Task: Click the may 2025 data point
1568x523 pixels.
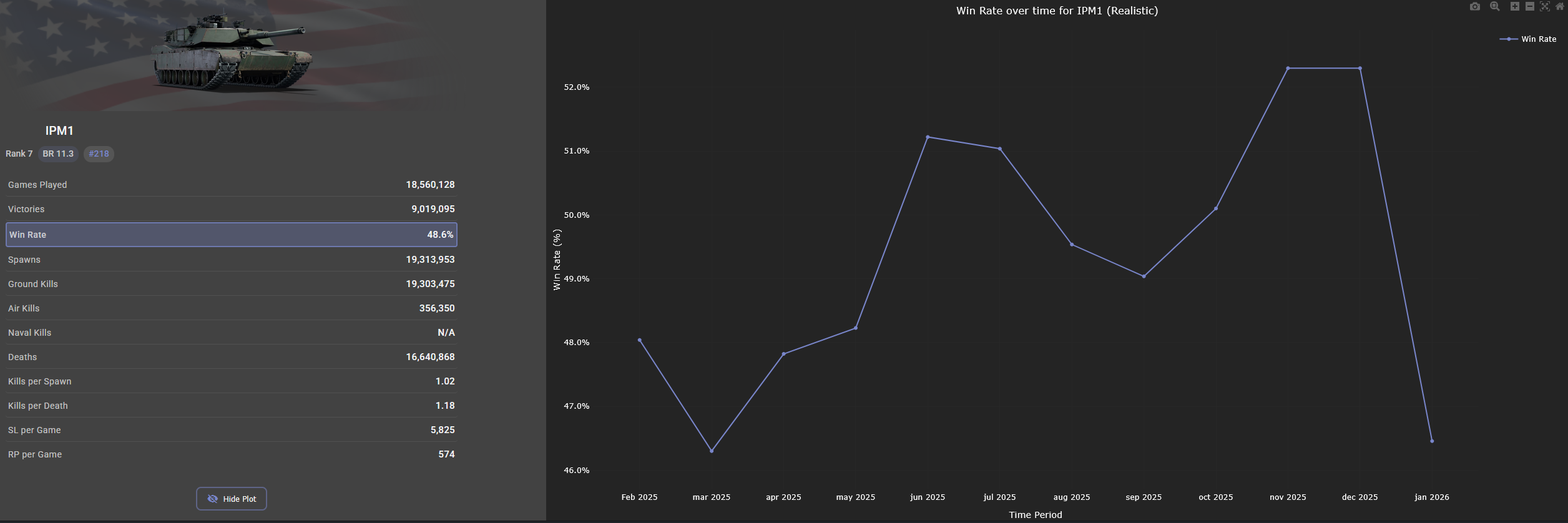Action: tap(856, 328)
